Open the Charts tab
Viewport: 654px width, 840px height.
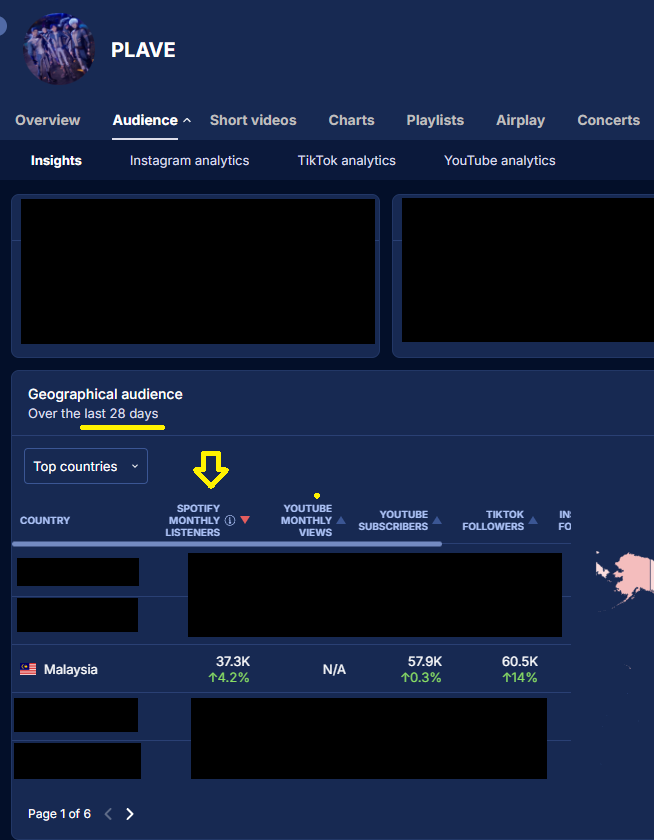point(351,120)
